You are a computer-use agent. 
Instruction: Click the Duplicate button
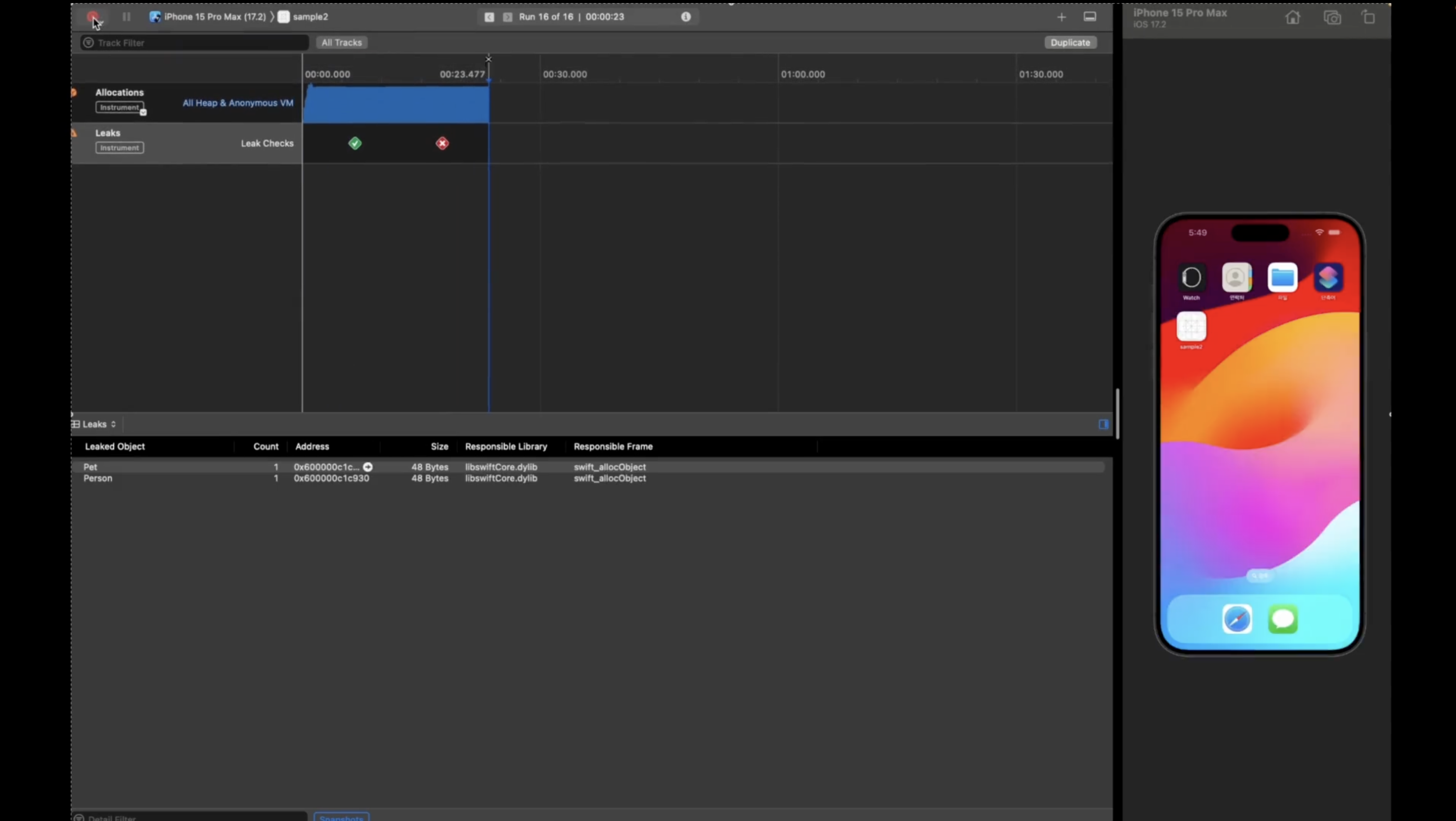[x=1070, y=42]
